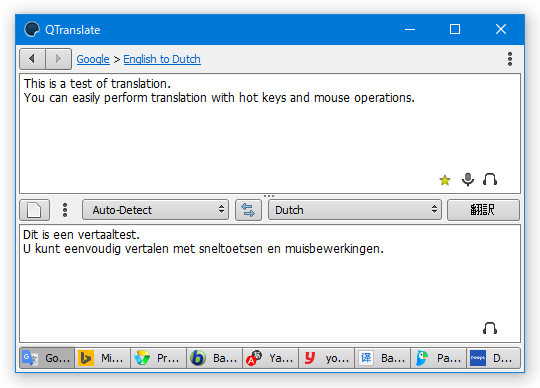
Task: Listen to Dutch translation with headphones icon
Action: pyautogui.click(x=490, y=328)
